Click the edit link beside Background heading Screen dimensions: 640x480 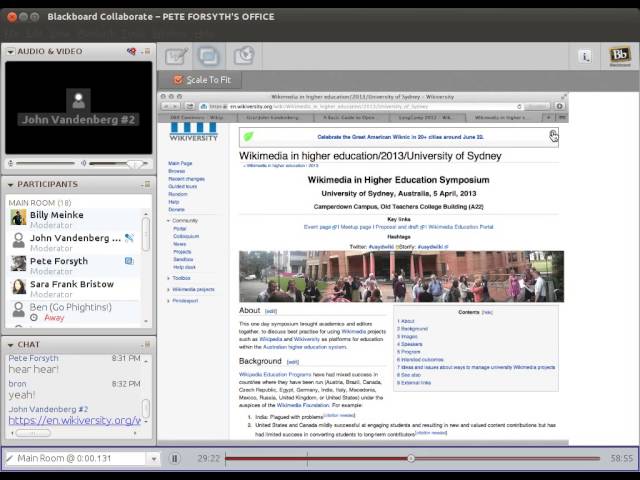point(293,362)
